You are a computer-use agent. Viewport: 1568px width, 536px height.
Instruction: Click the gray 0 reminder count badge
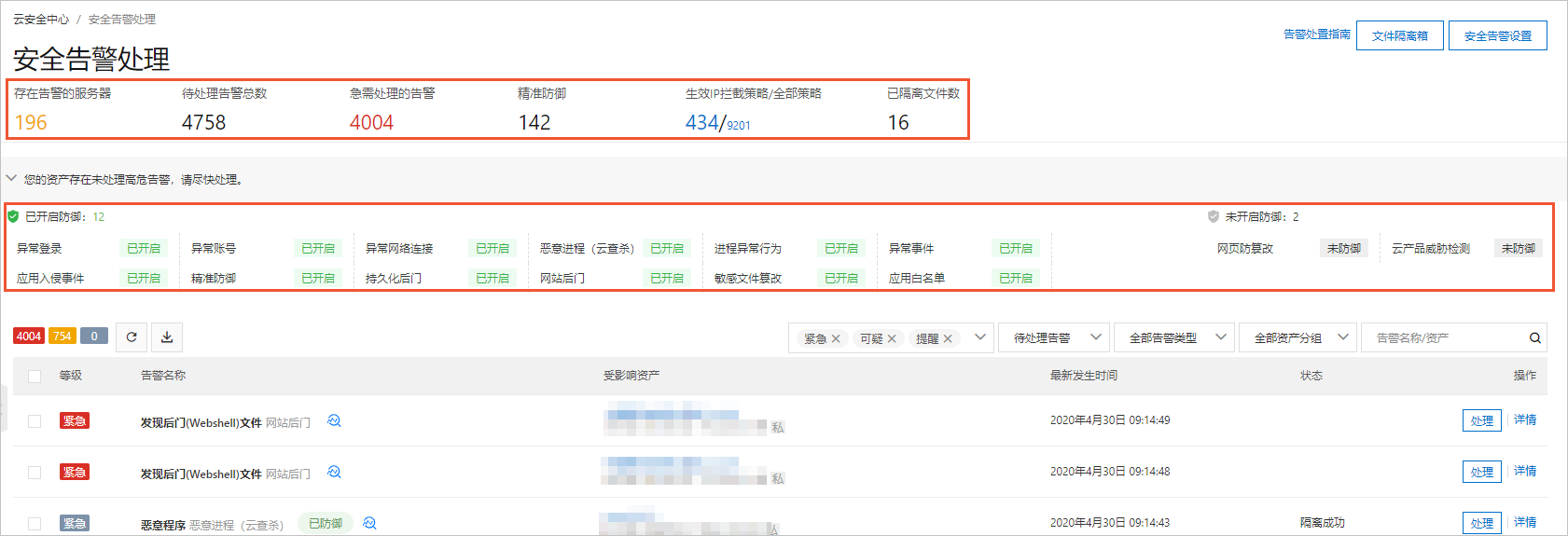click(x=94, y=336)
